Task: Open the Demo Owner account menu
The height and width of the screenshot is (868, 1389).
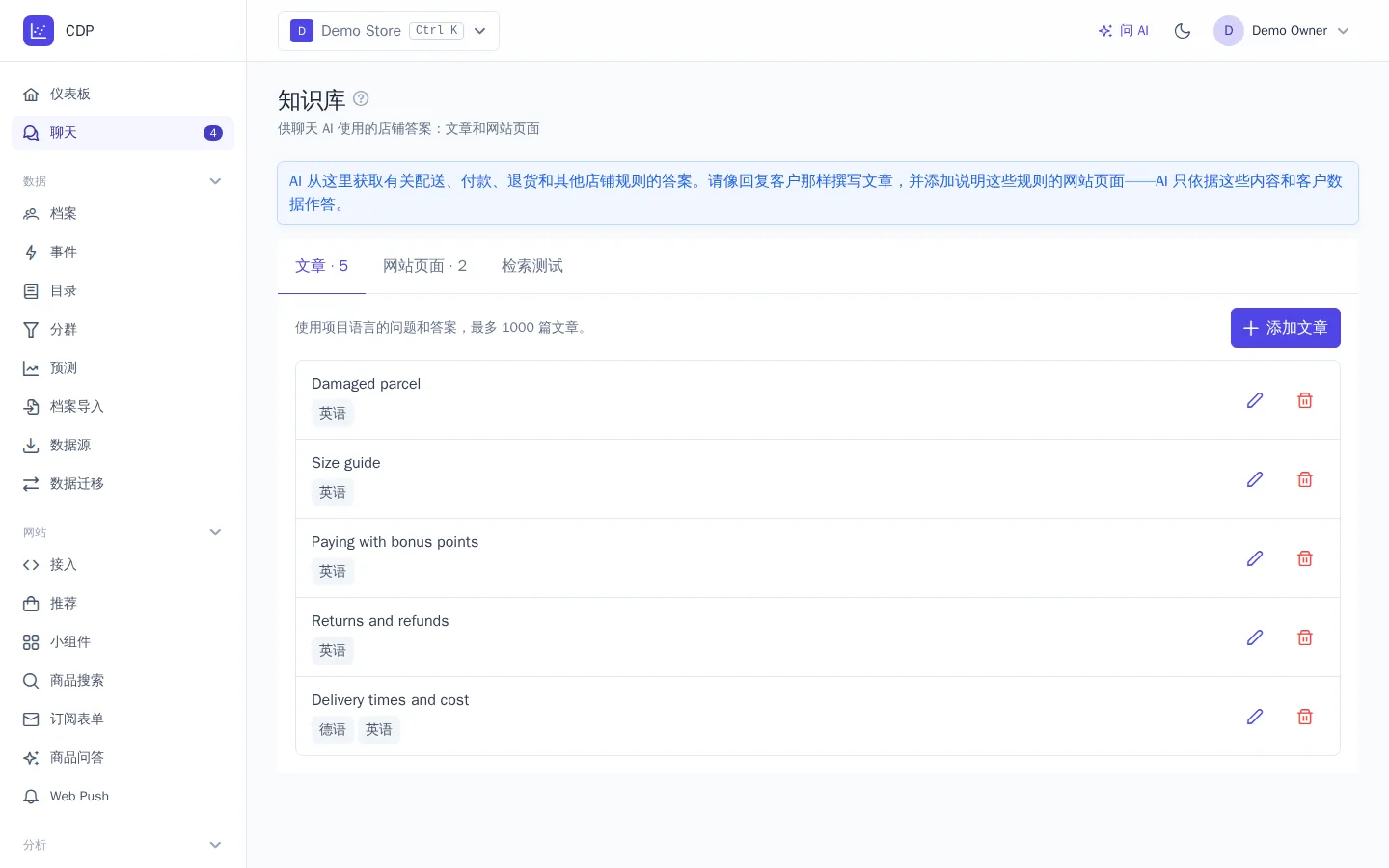Action: [1283, 31]
